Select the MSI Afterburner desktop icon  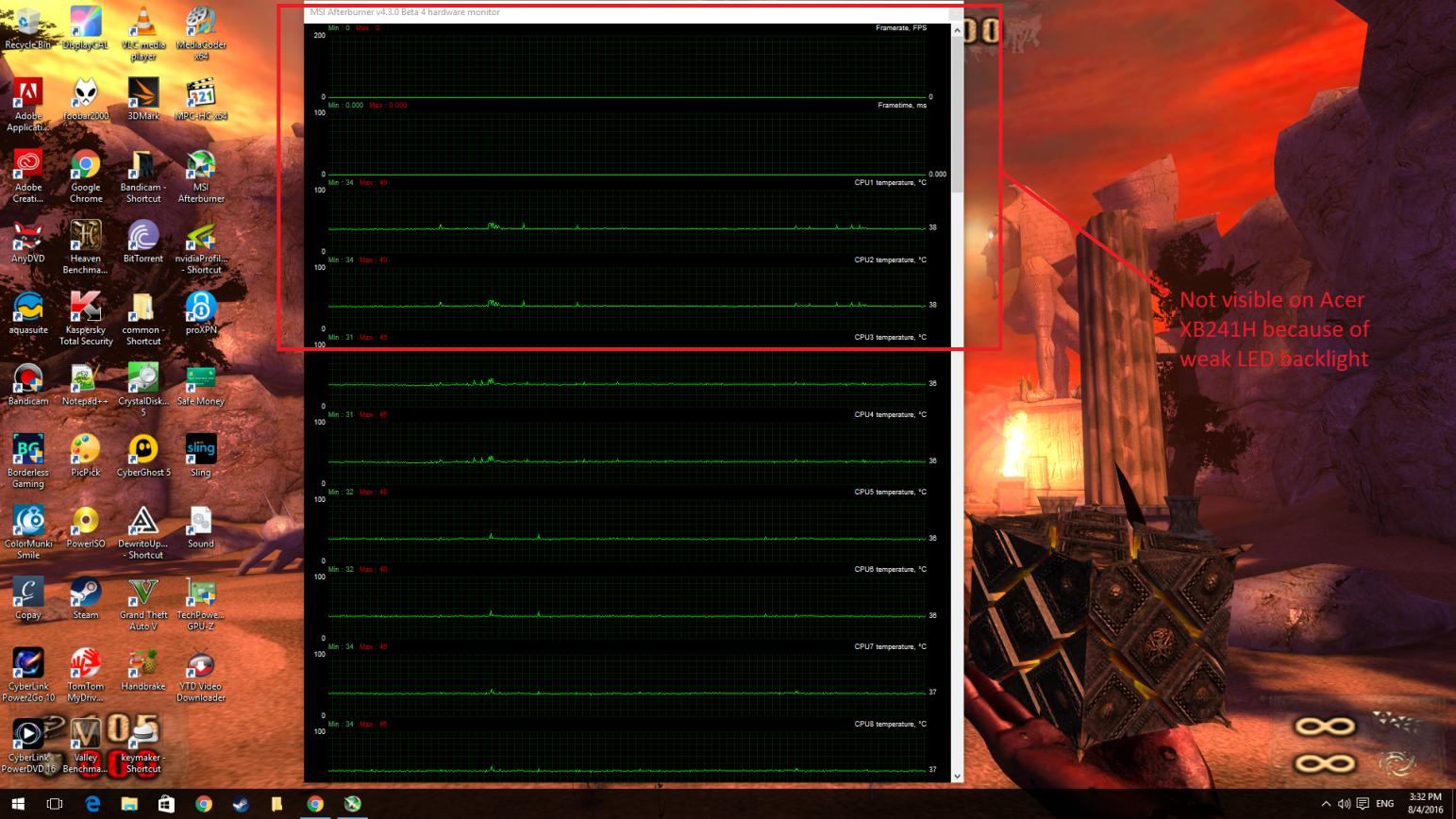coord(201,175)
